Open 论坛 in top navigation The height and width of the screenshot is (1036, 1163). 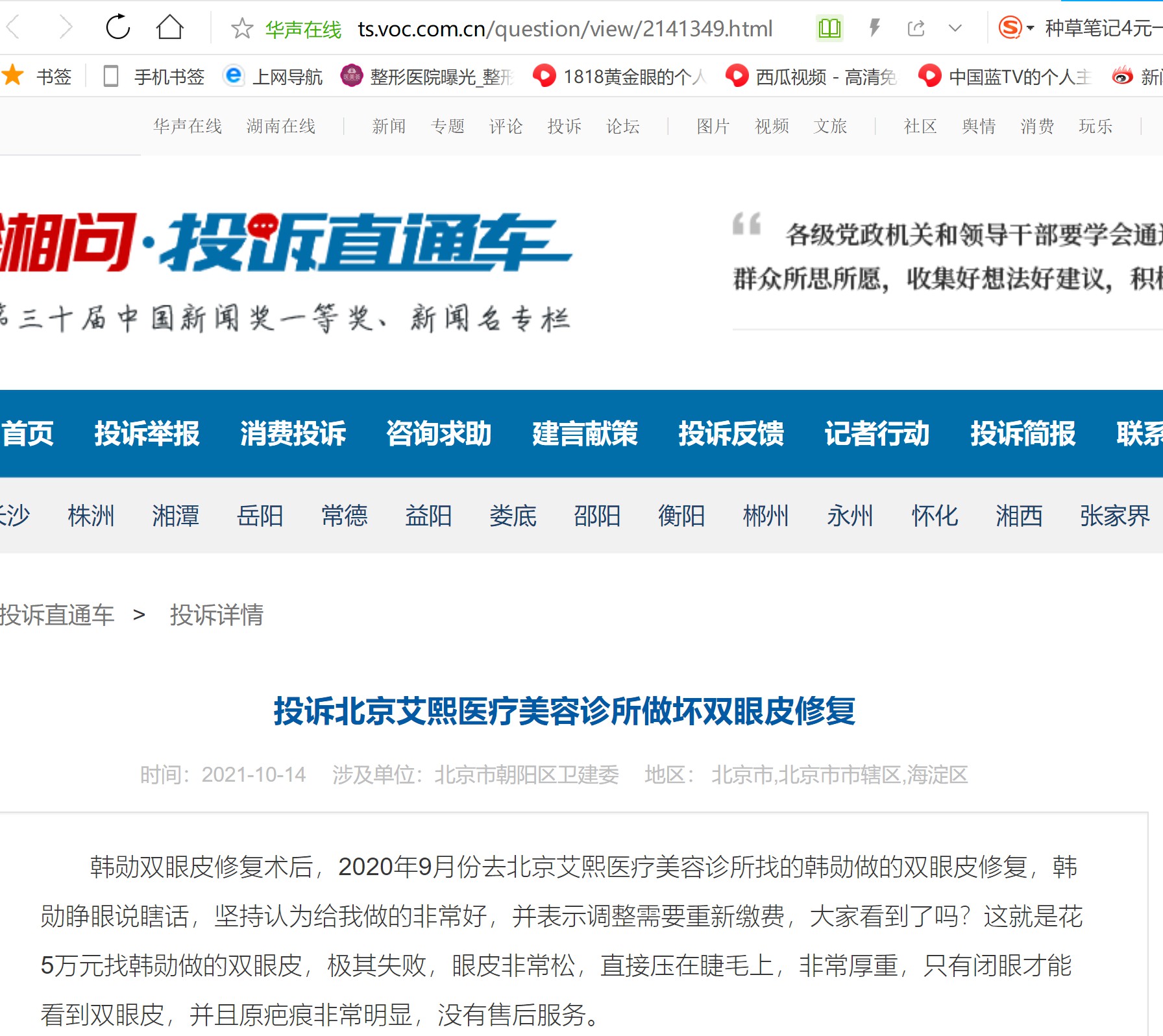[x=622, y=126]
